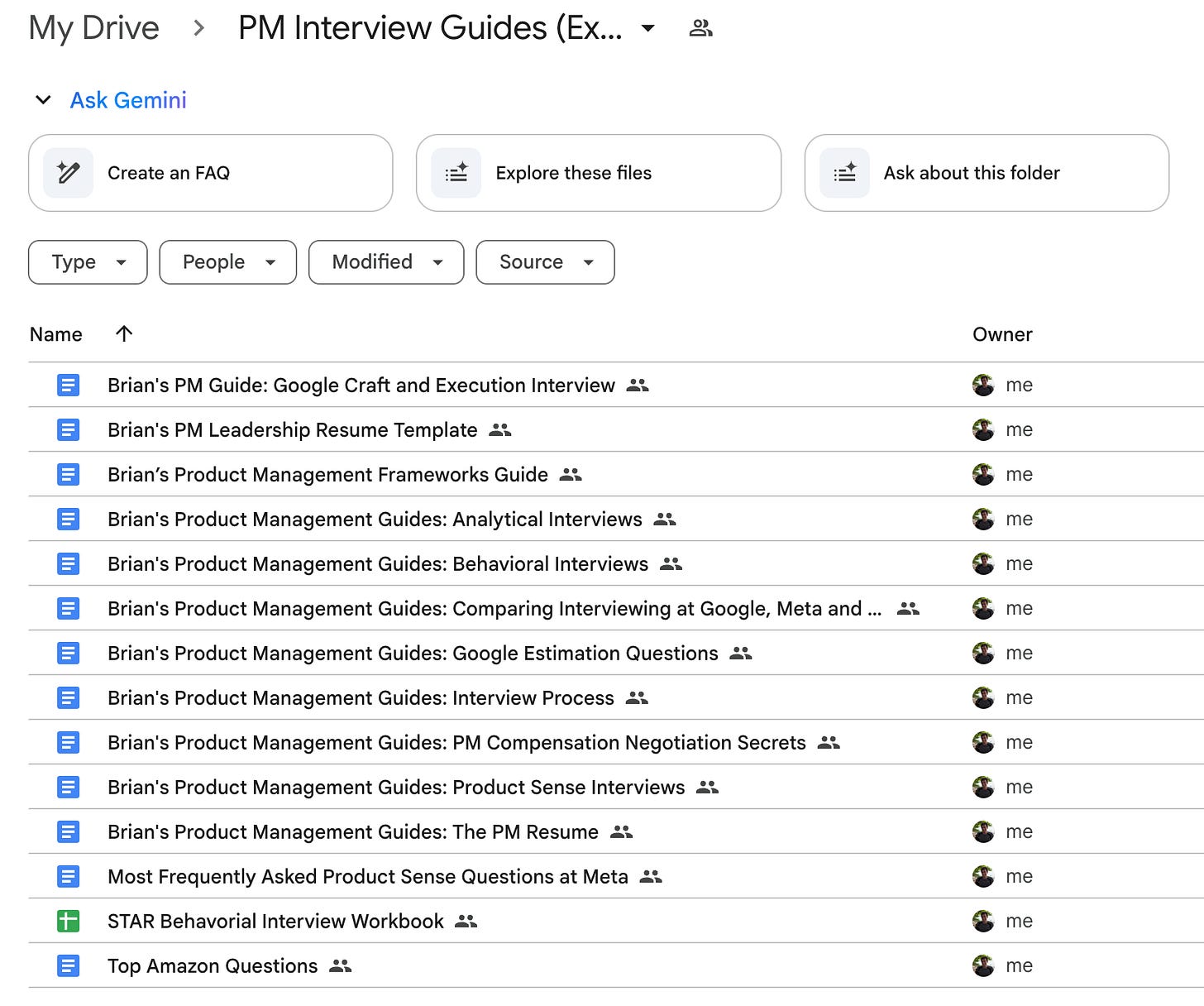Open the Source filter dropdown
Screen dimensions: 1204x1006
(x=545, y=262)
